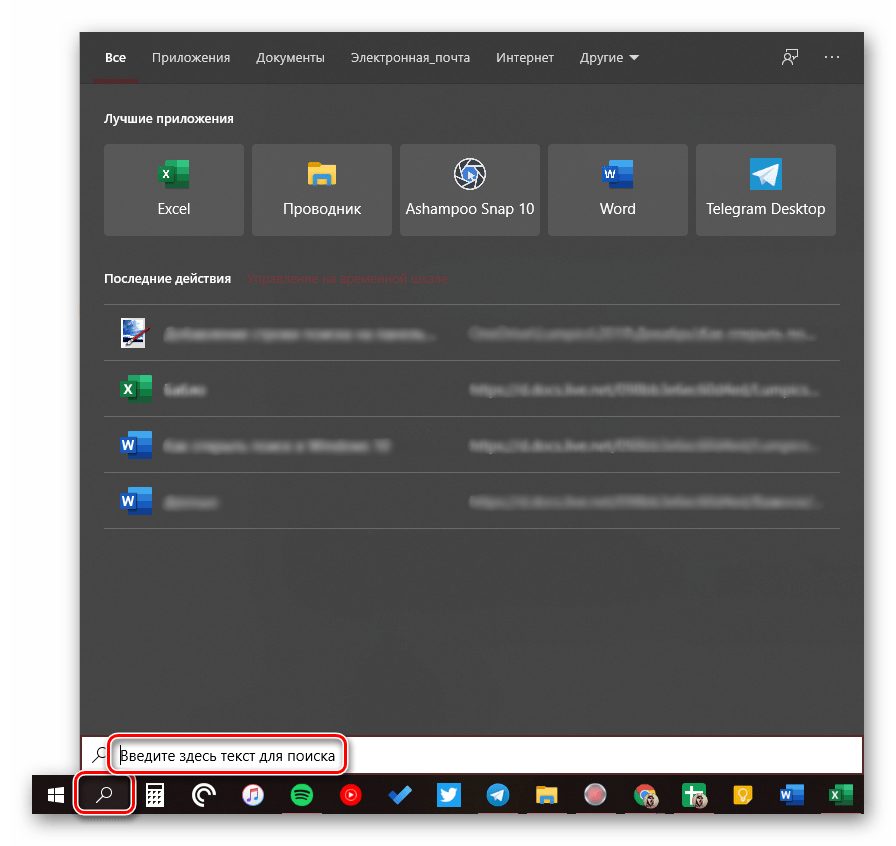The image size is (896, 846).
Task: Open the yellow lightbulb Keep app
Action: [742, 795]
